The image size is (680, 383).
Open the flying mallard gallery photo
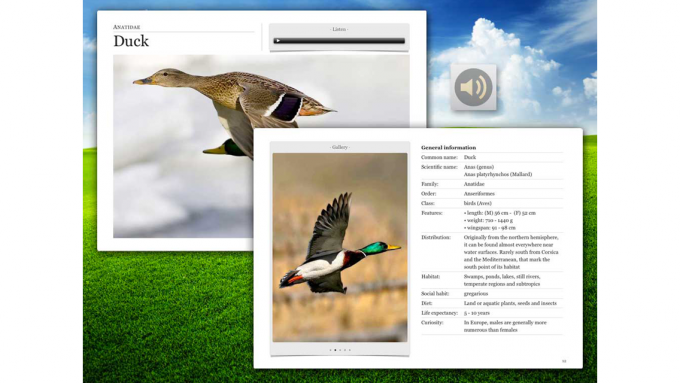(x=340, y=247)
